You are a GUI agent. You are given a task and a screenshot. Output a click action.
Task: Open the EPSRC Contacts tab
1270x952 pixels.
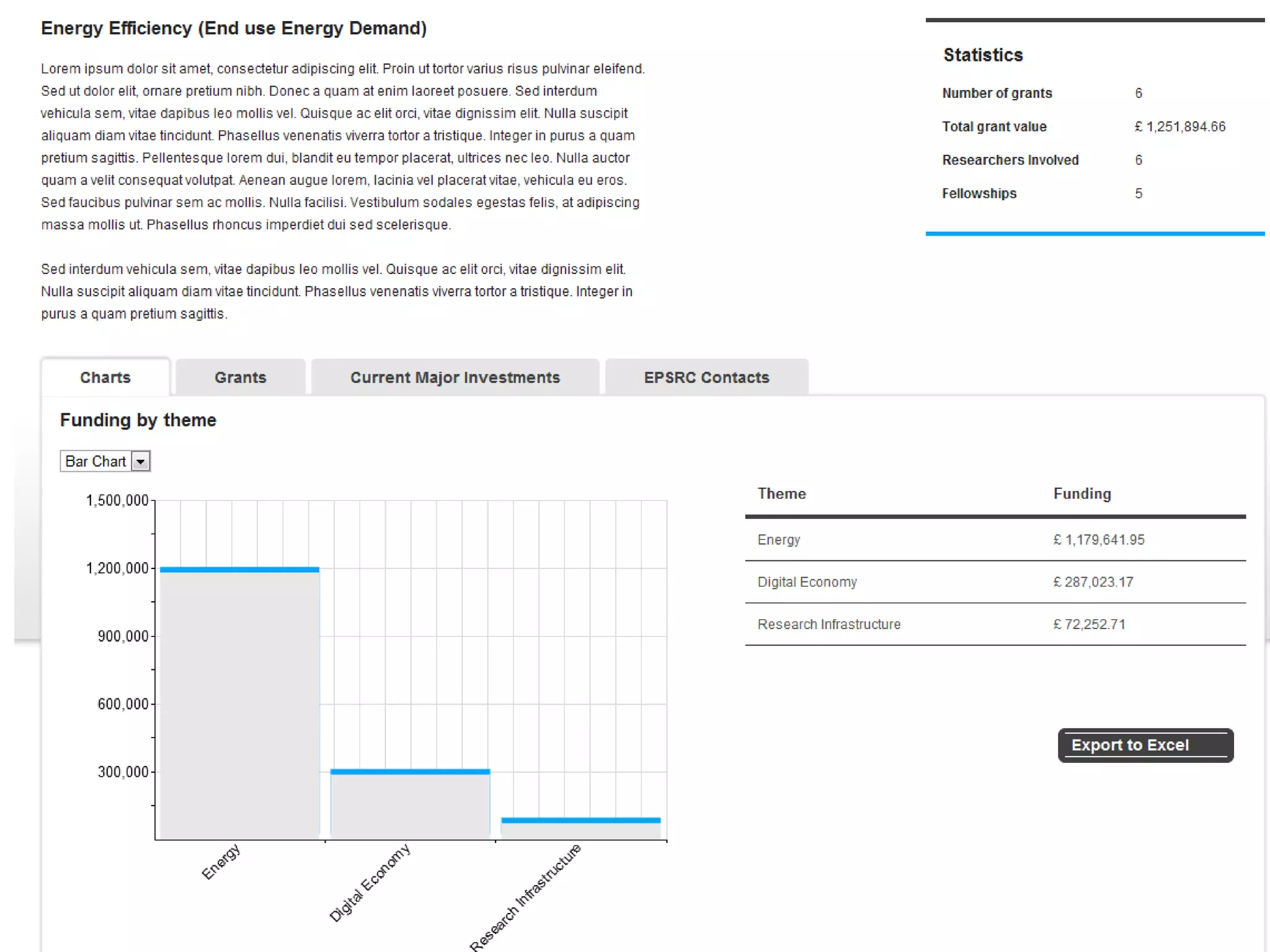707,377
